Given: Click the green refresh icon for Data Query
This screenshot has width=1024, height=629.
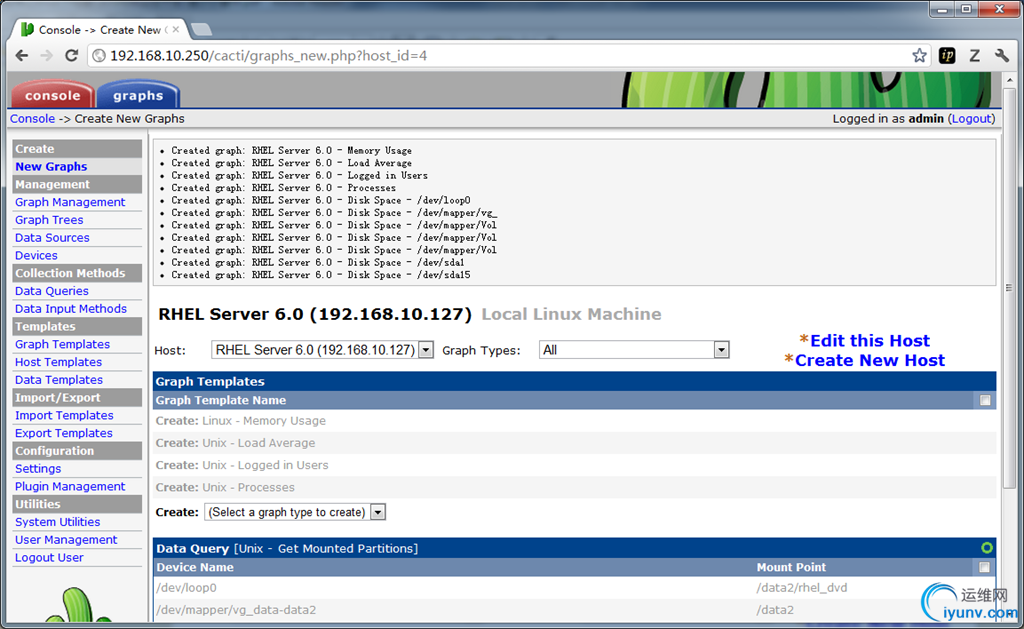Looking at the screenshot, I should click(x=986, y=548).
